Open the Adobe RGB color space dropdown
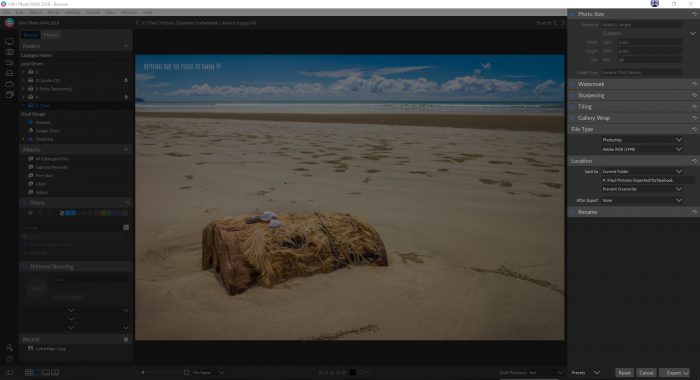Image resolution: width=700 pixels, height=380 pixels. pos(642,150)
